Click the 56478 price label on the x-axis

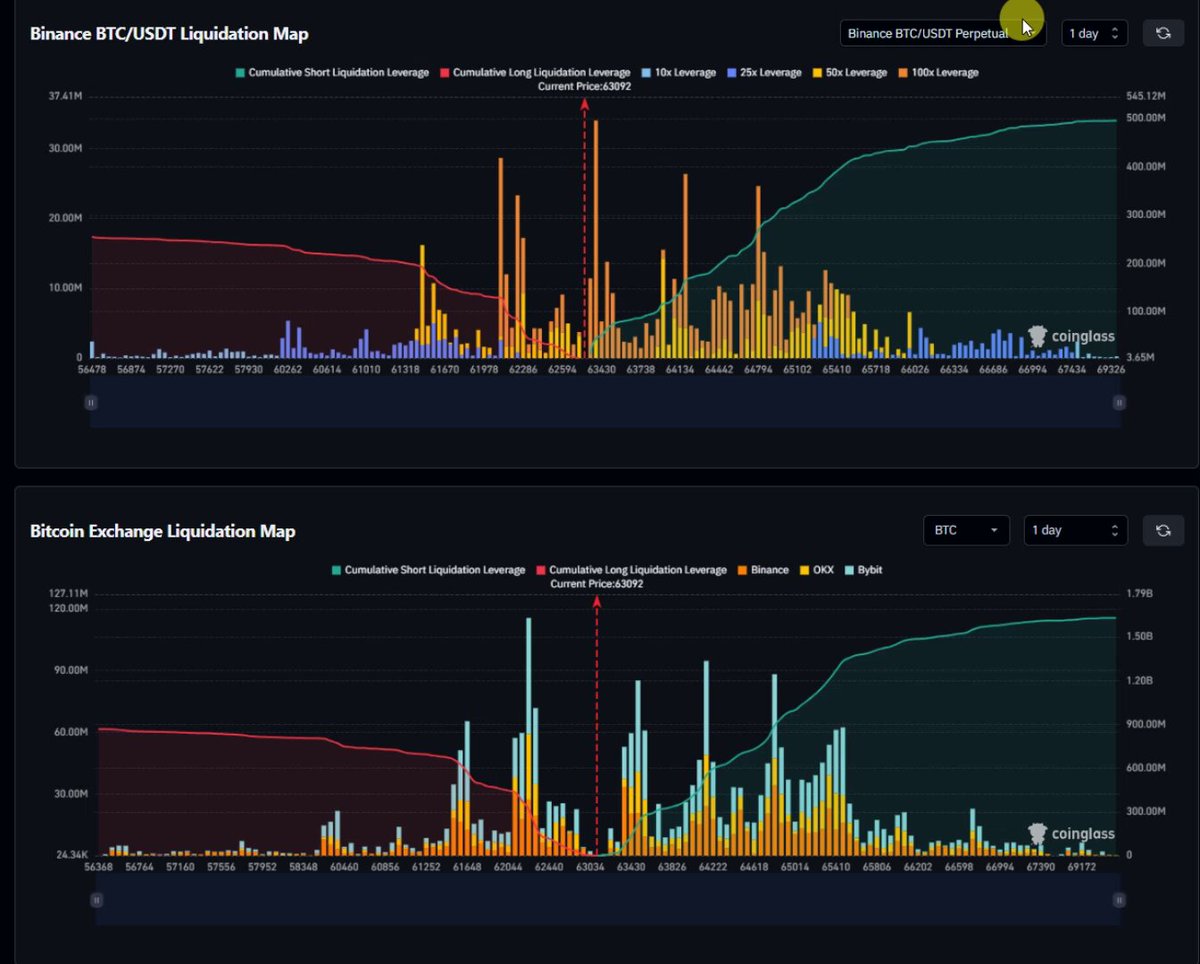pyautogui.click(x=90, y=370)
